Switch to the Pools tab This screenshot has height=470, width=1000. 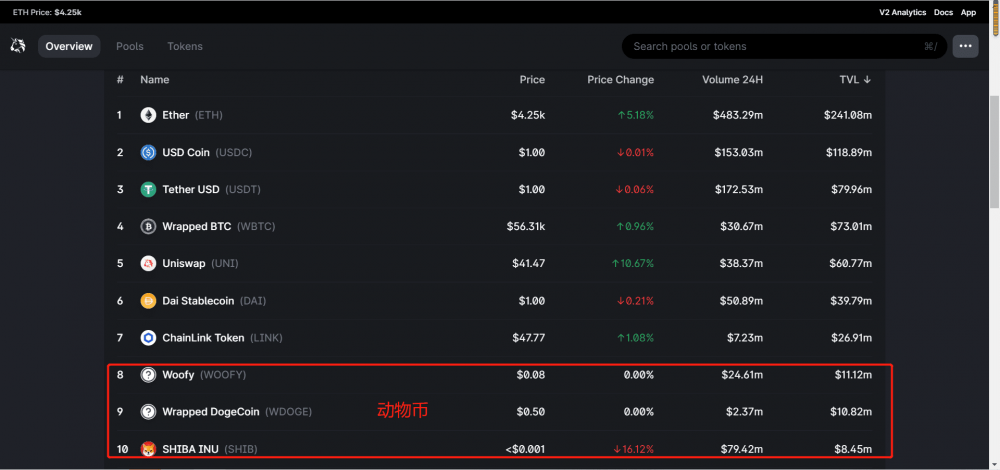(130, 46)
